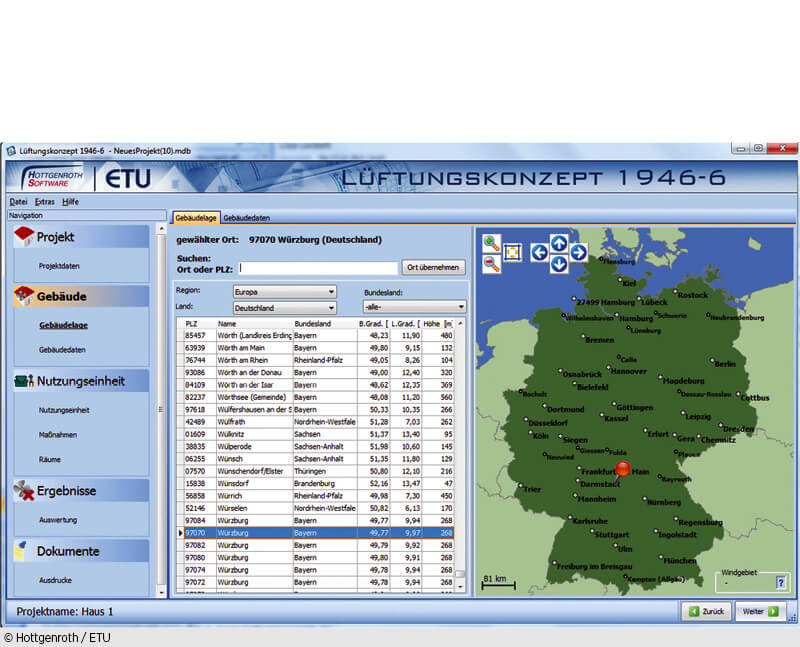Click the Ort übernehmen button
800x647 pixels.
click(433, 267)
